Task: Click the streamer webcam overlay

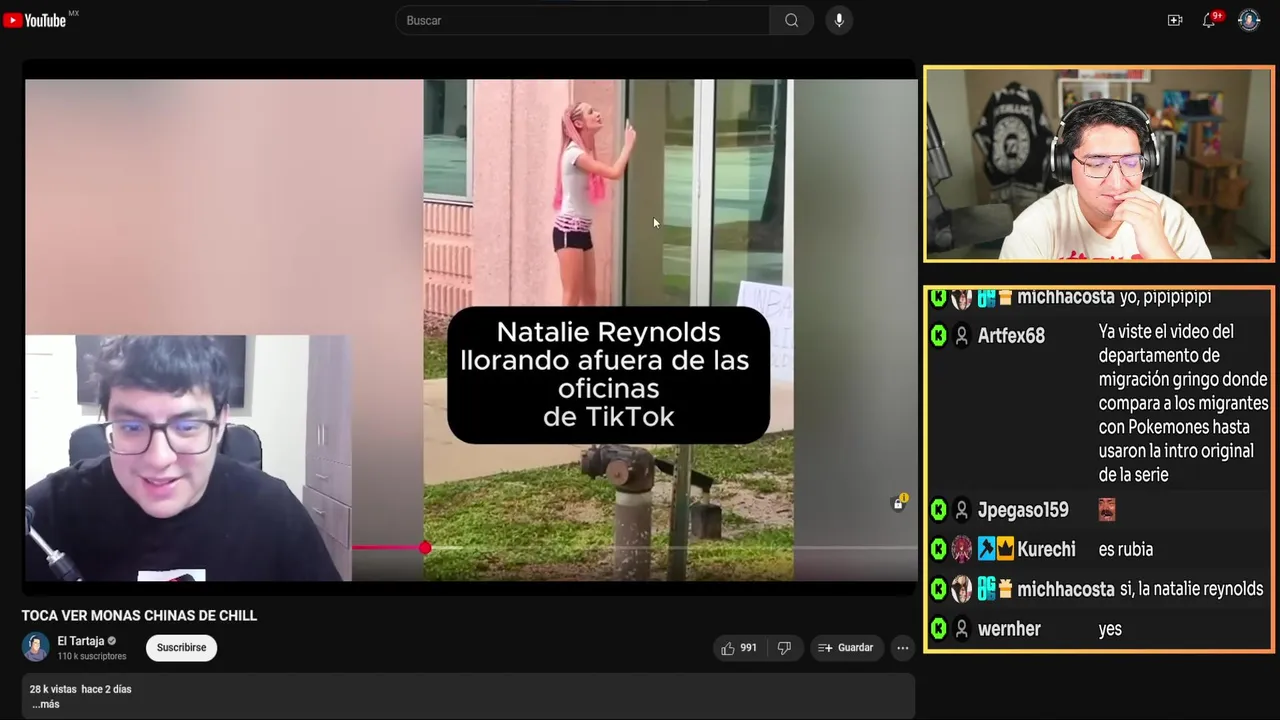Action: pyautogui.click(x=1098, y=164)
